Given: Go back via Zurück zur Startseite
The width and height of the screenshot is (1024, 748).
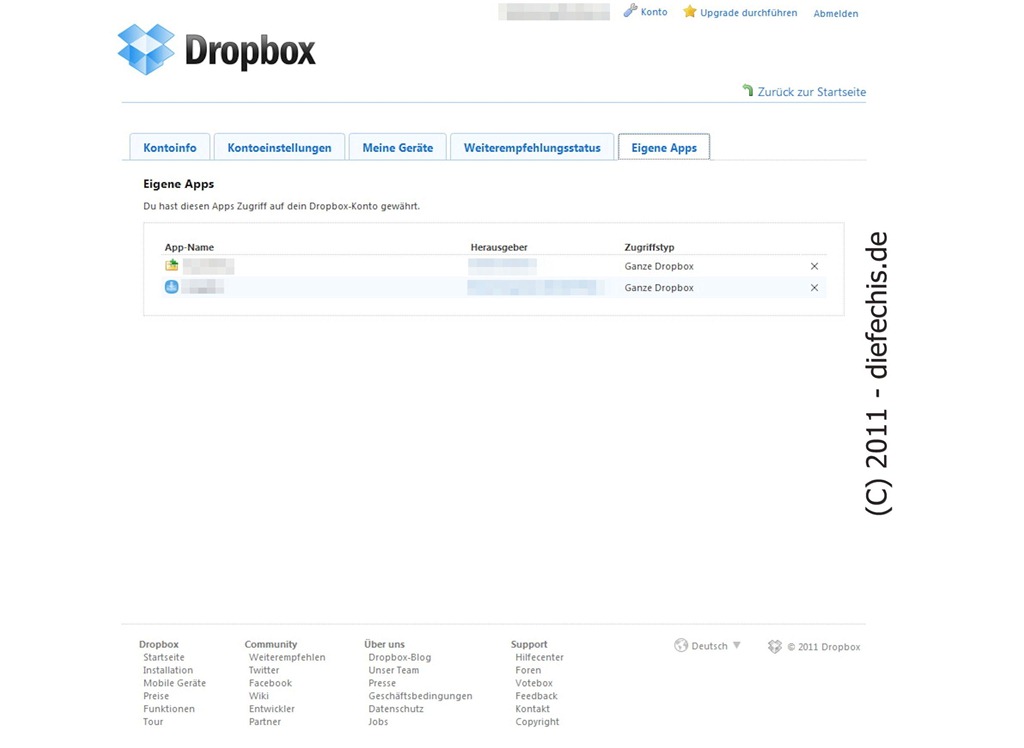Looking at the screenshot, I should [x=812, y=92].
